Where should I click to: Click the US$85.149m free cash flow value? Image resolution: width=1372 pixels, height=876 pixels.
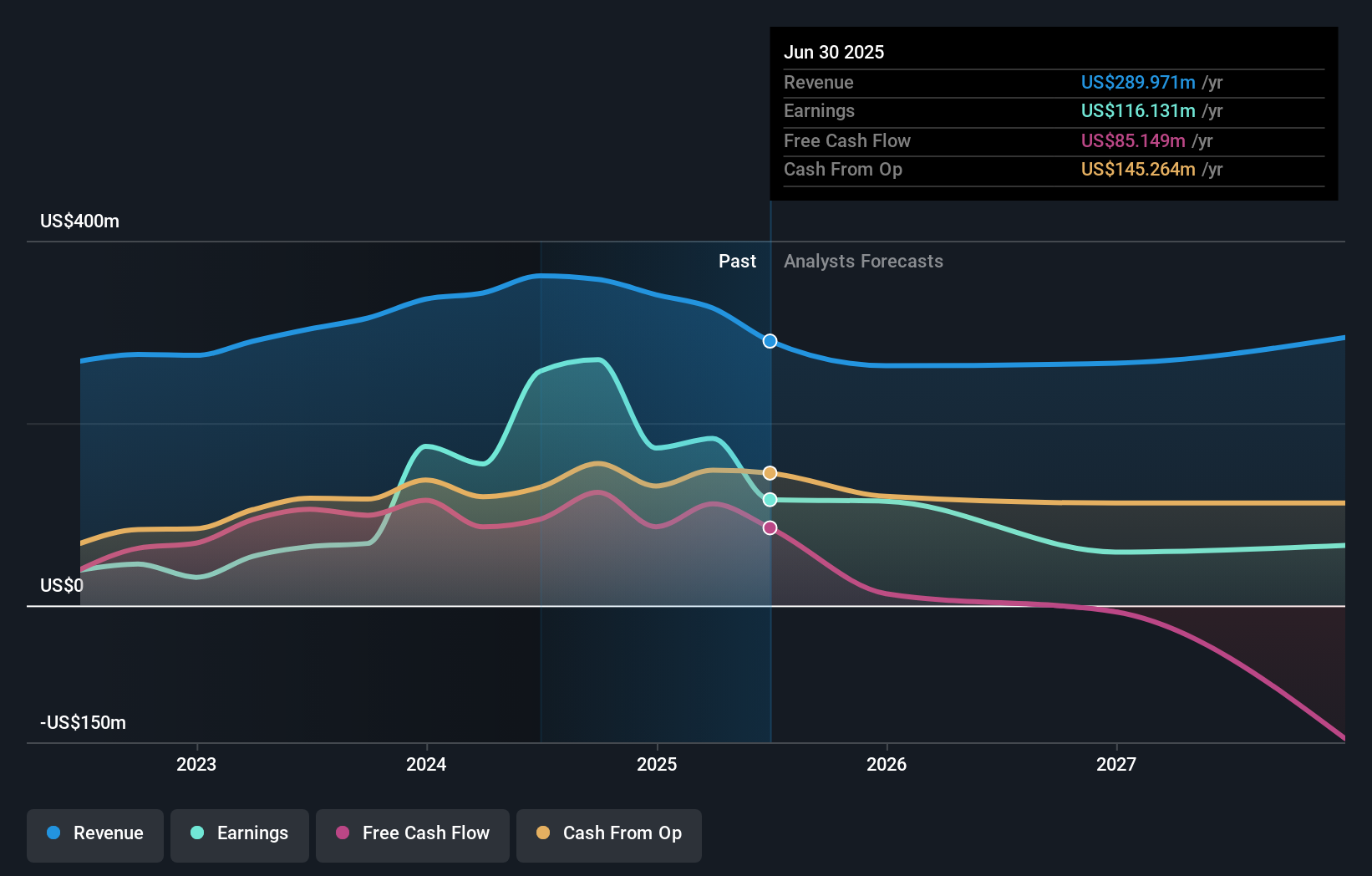(1133, 140)
